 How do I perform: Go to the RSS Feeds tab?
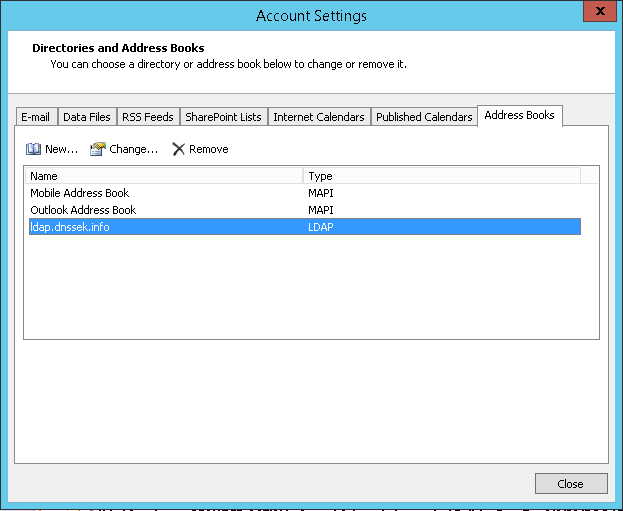point(147,117)
